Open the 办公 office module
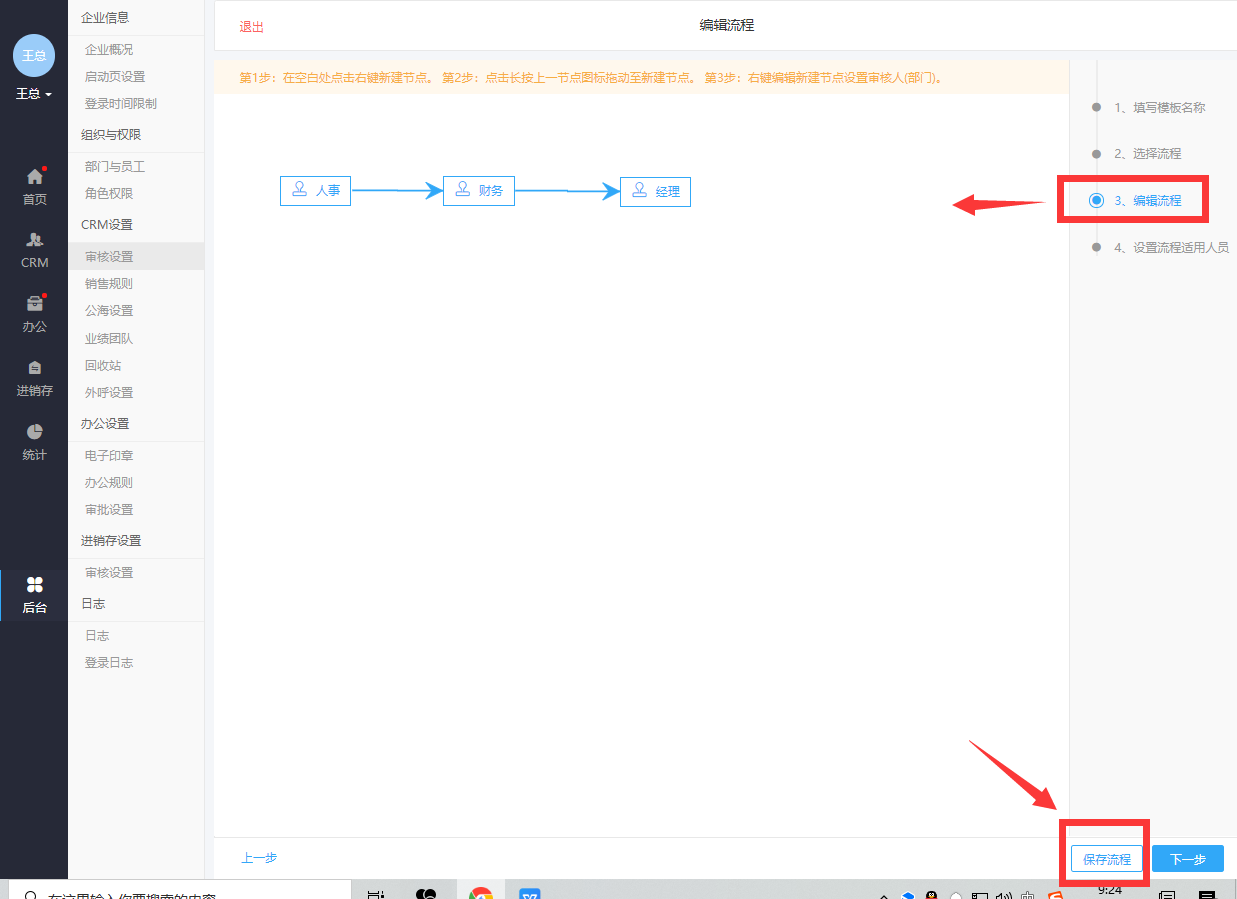 click(x=34, y=313)
